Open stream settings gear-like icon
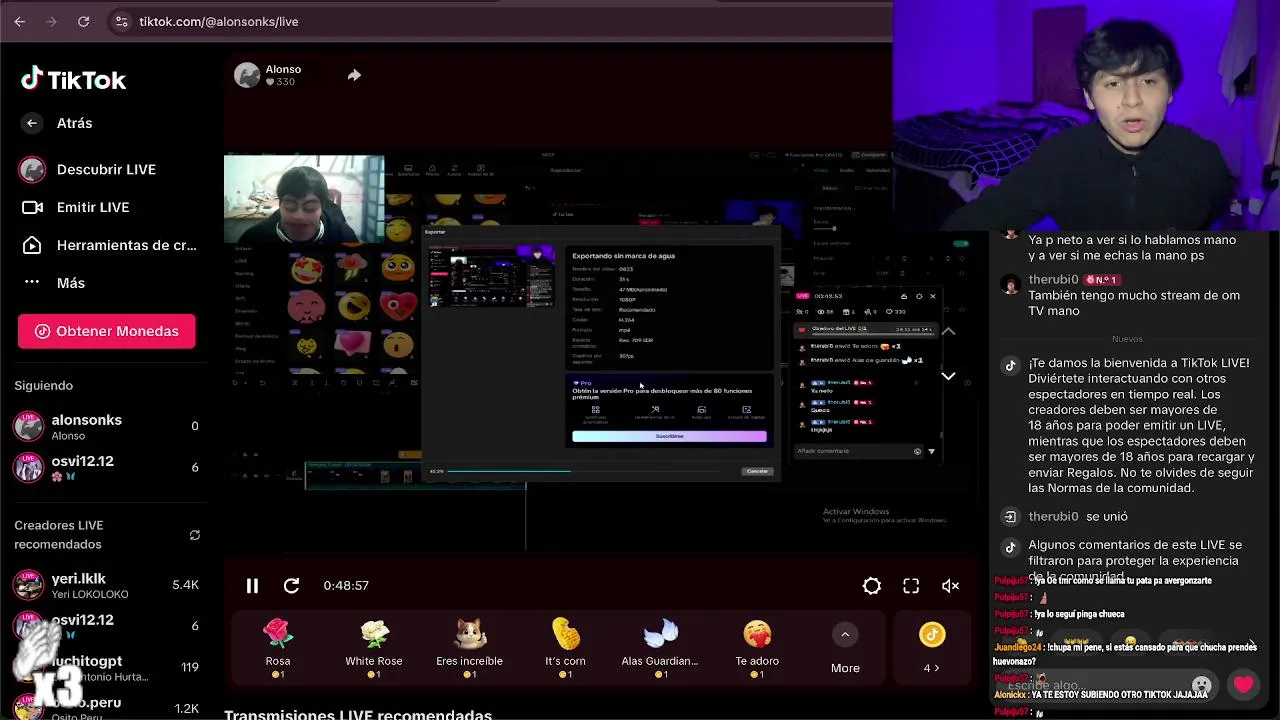The height and width of the screenshot is (720, 1280). [x=872, y=586]
